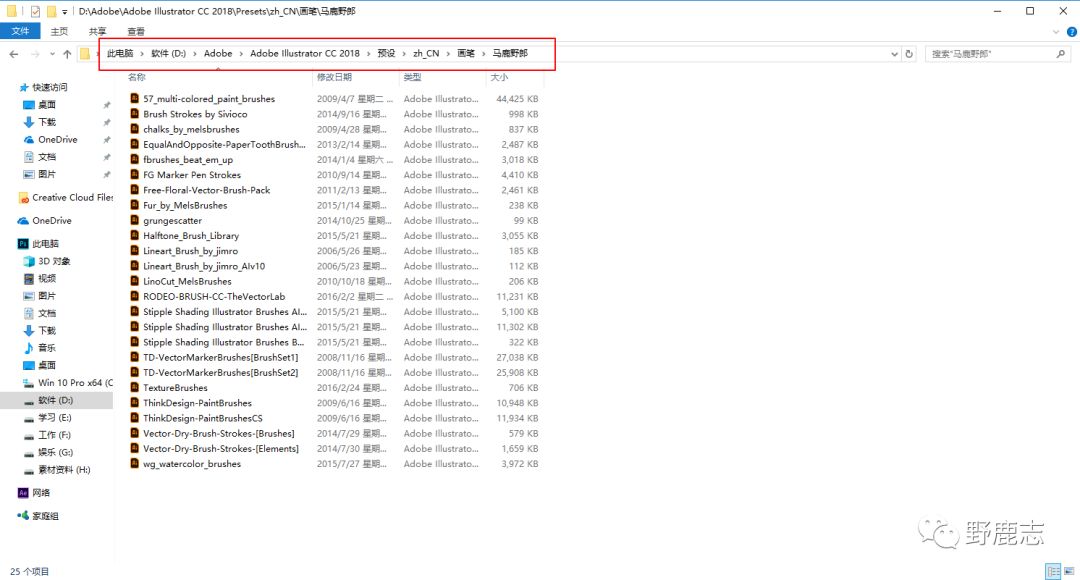Select RODEO-BRUSH-CC-TheVectorLab file icon
Image resolution: width=1080 pixels, height=580 pixels.
pyautogui.click(x=134, y=296)
